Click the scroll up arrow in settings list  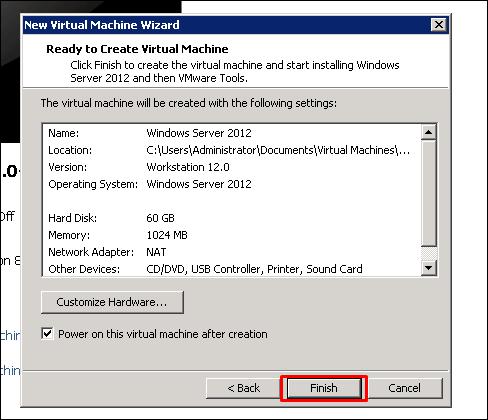pos(429,132)
